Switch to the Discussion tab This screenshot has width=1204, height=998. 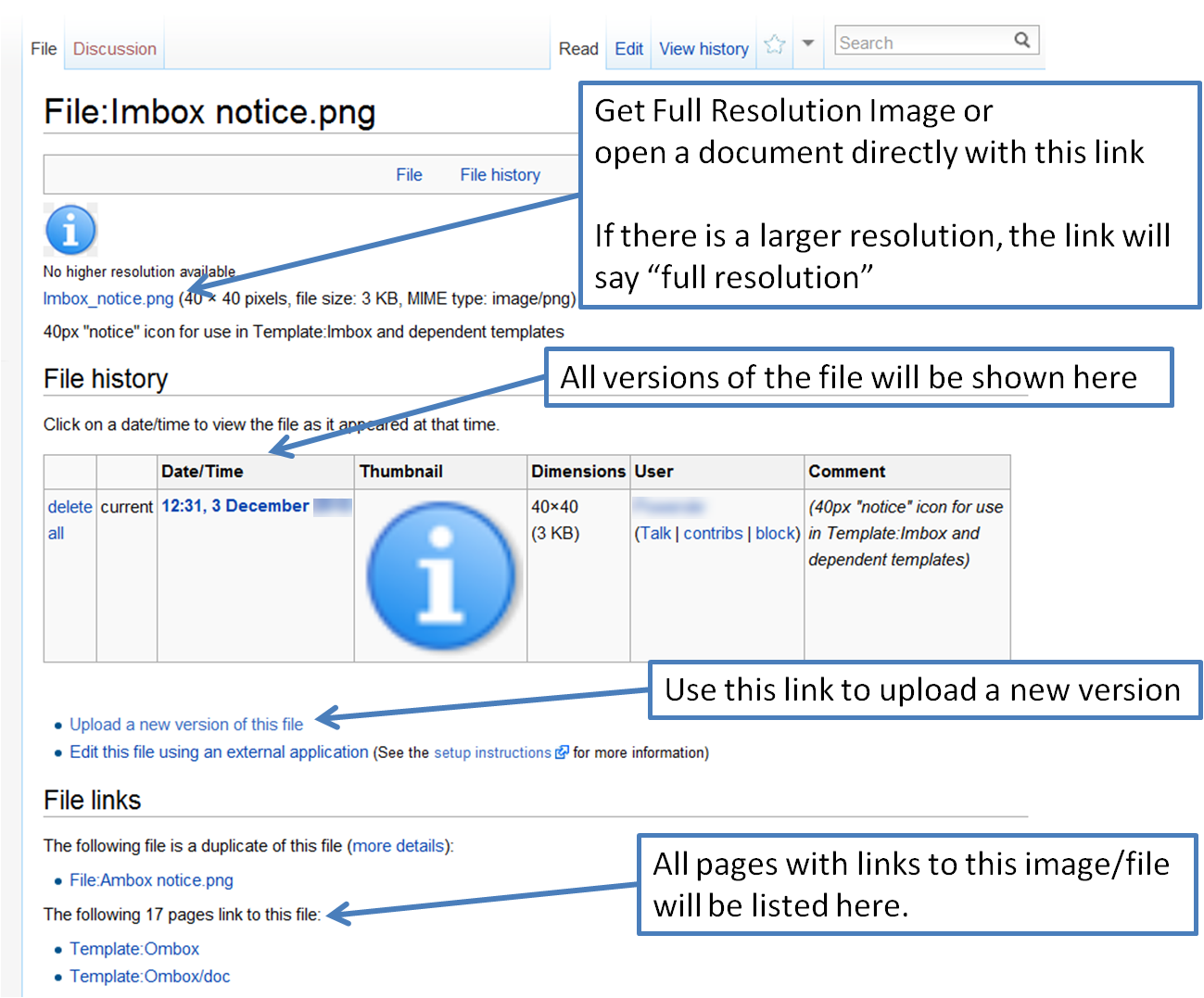pyautogui.click(x=115, y=49)
